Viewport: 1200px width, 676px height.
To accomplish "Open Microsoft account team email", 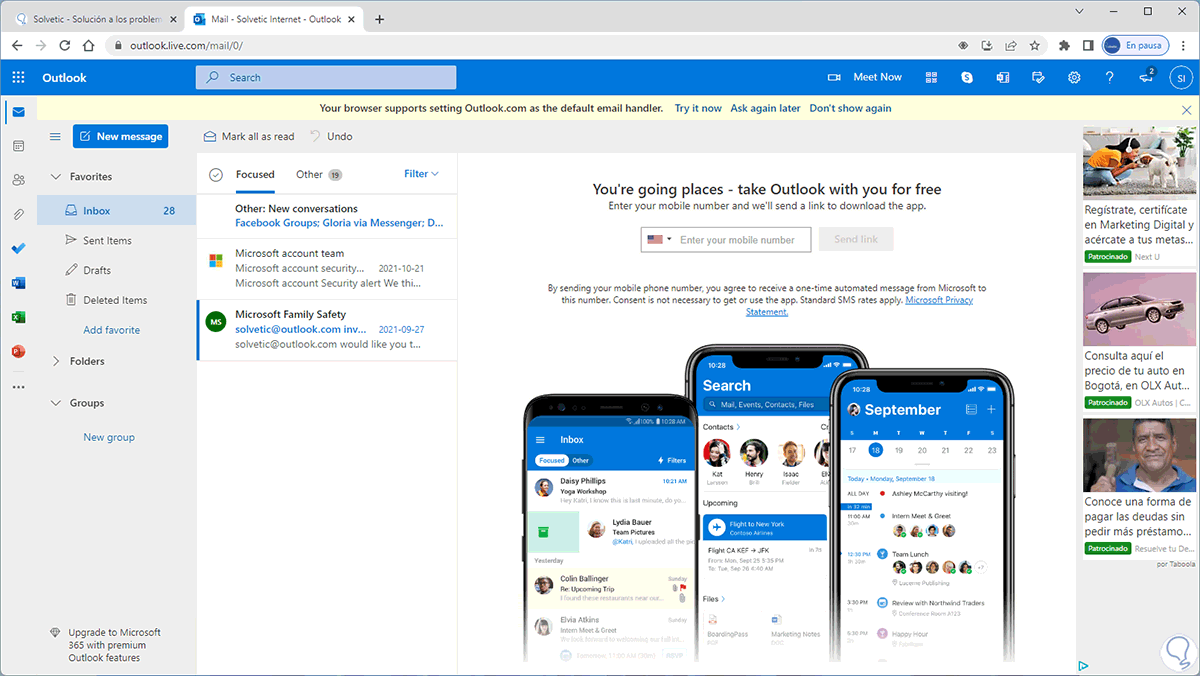I will [327, 269].
